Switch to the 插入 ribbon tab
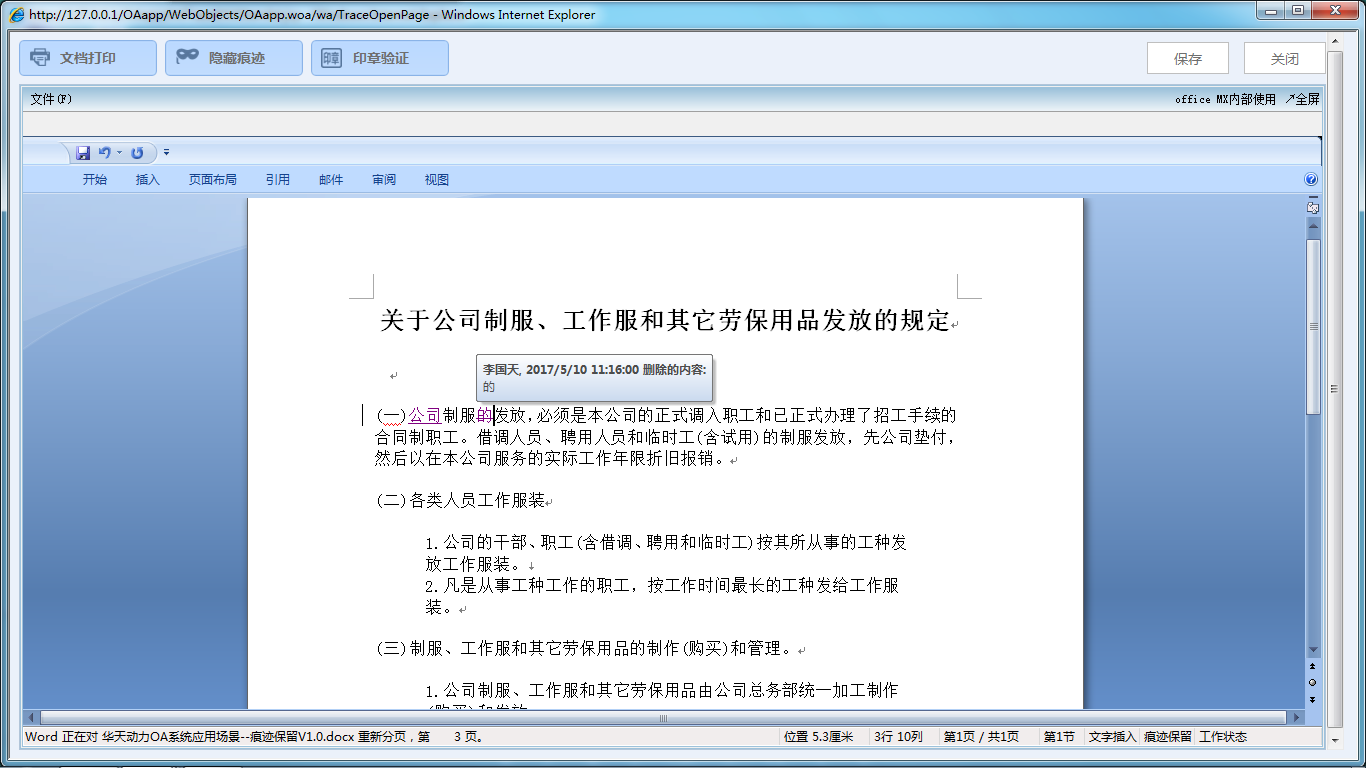This screenshot has height=768, width=1366. click(147, 179)
